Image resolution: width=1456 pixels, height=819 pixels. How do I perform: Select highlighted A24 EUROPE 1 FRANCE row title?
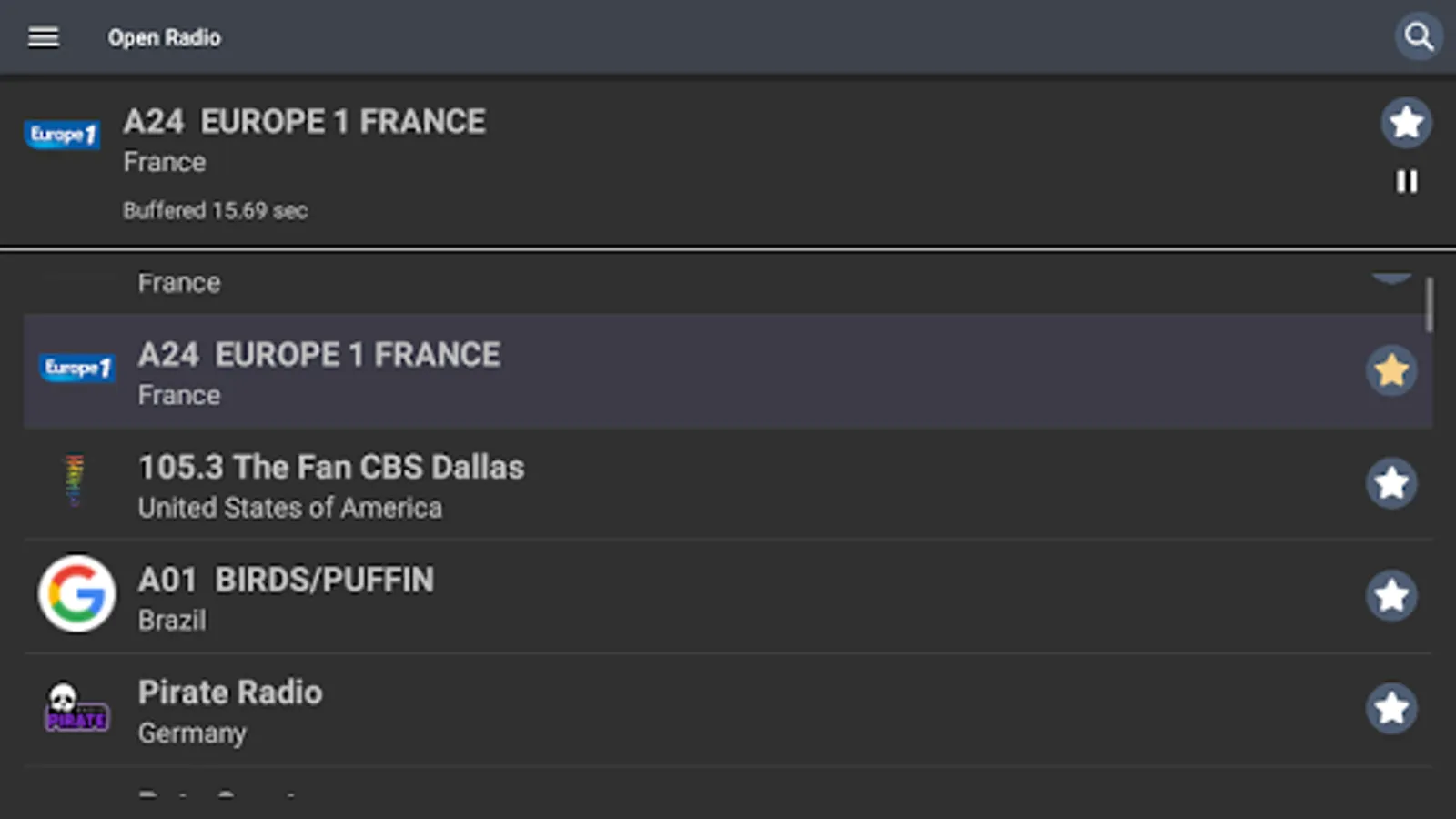tap(318, 355)
